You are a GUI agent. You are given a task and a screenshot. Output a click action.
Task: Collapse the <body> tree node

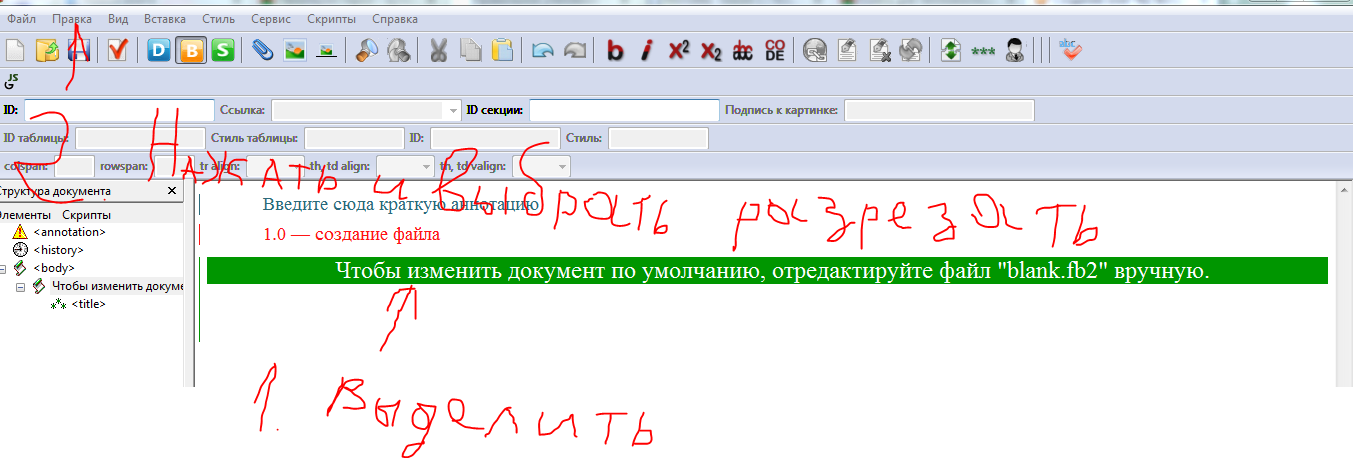(4, 268)
